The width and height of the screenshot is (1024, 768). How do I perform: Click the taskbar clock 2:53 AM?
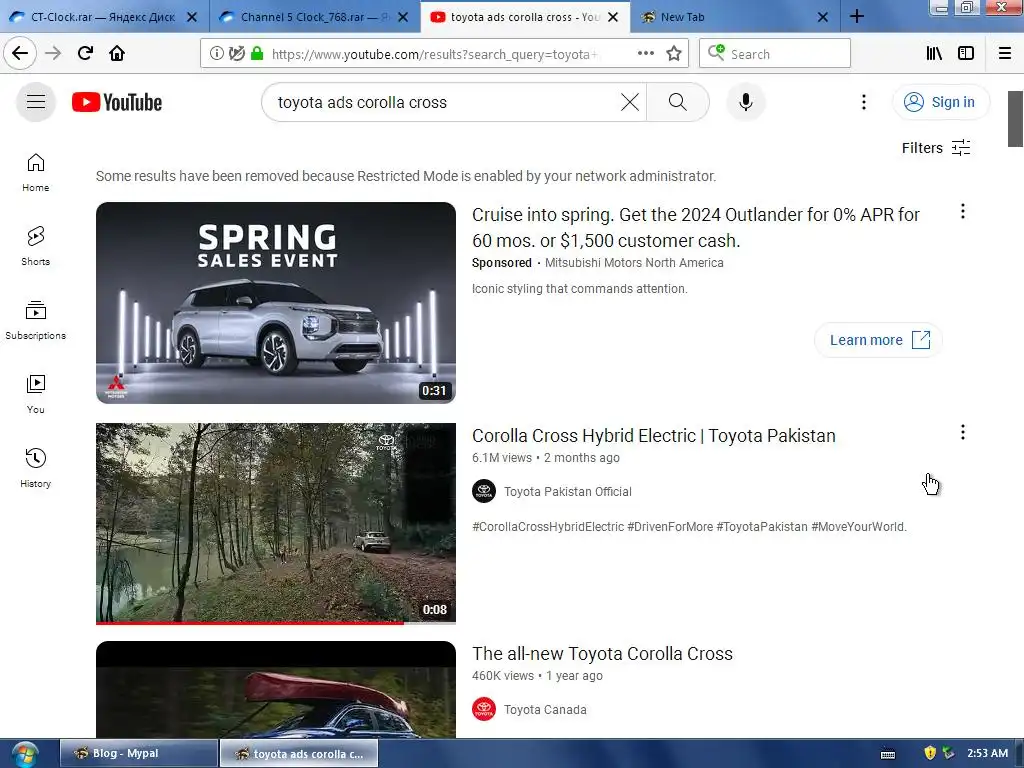987,753
